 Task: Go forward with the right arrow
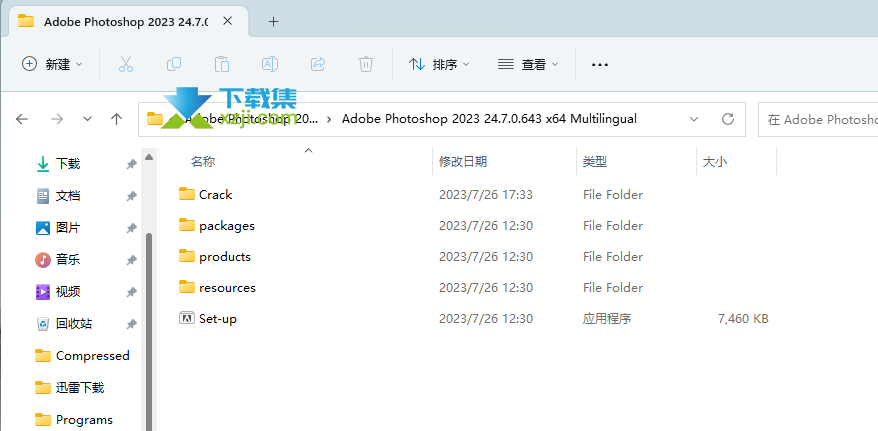point(57,119)
